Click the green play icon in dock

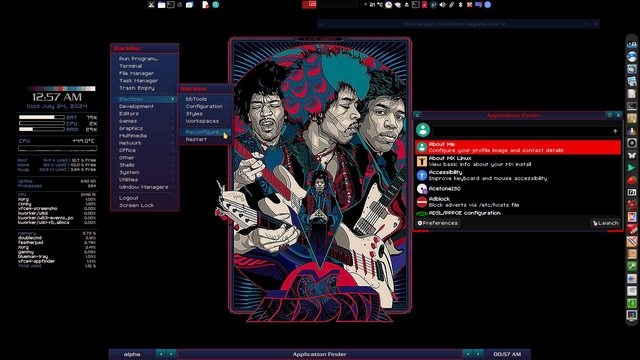point(631,167)
